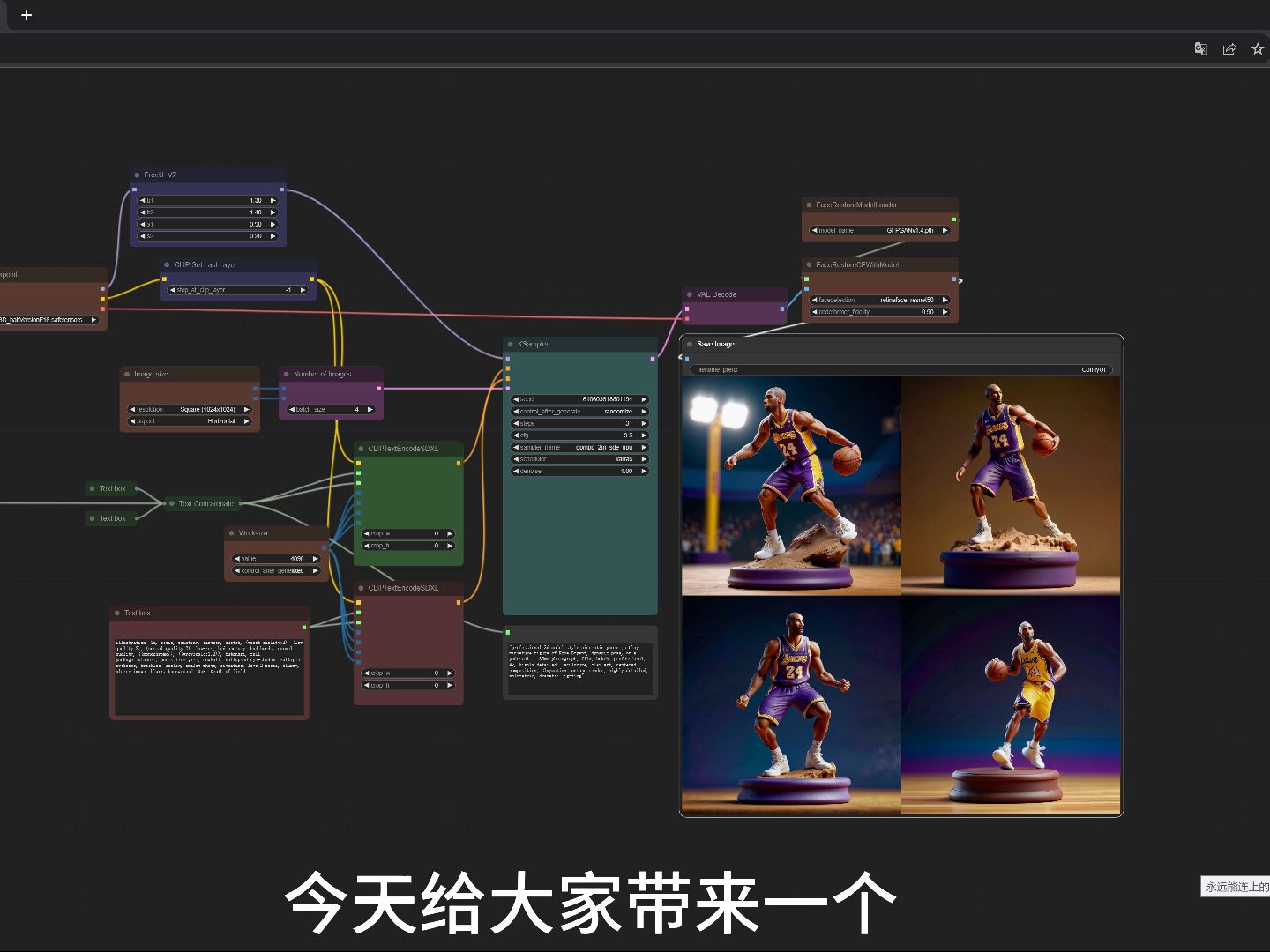This screenshot has width=1270, height=952.
Task: Increase crop_w on red CLIPTextEncodeSDXL node
Action: coord(450,673)
